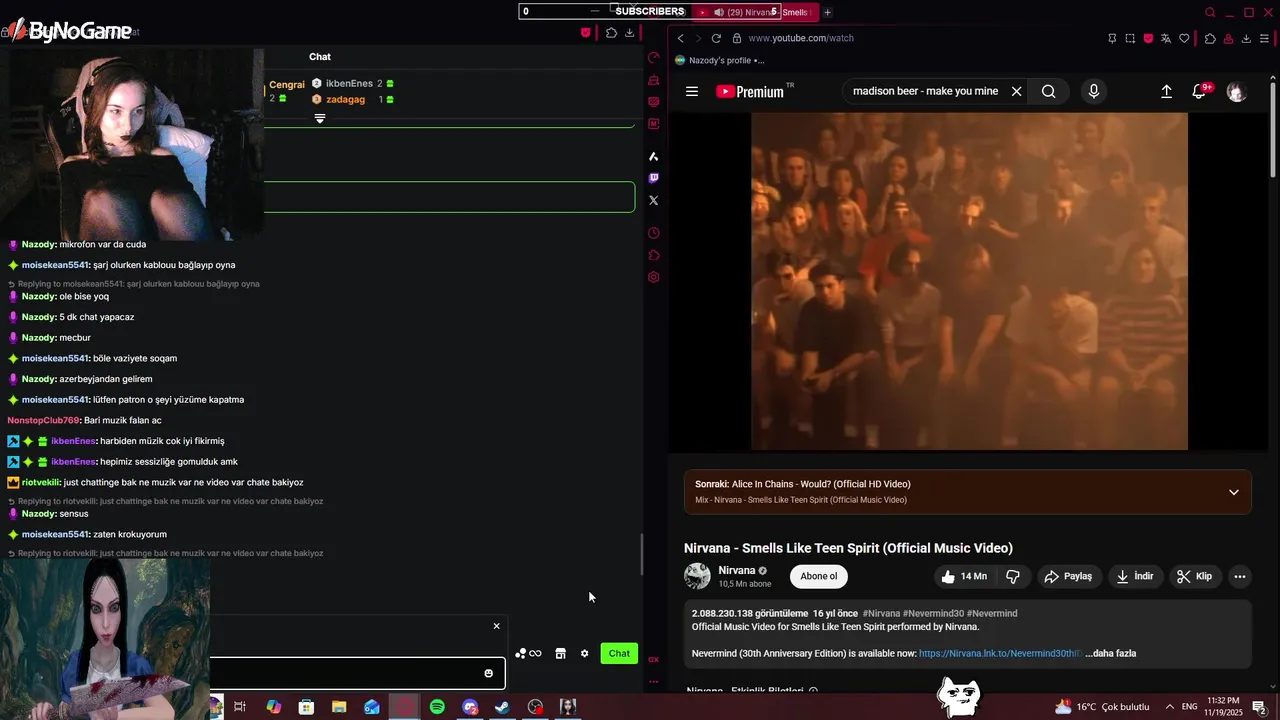Screen dimensions: 1280x720
Task: Start YouTube voice search with the microphone
Action: coord(1093,91)
